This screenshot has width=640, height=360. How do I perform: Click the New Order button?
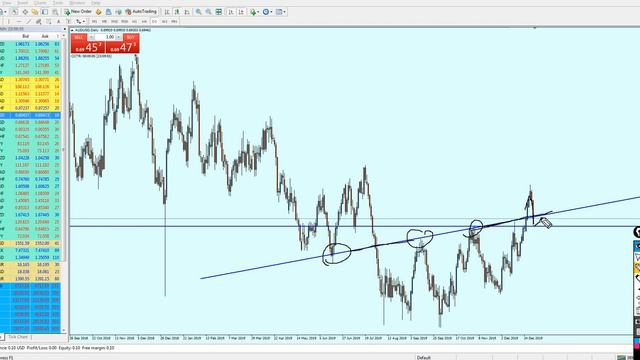pyautogui.click(x=78, y=12)
